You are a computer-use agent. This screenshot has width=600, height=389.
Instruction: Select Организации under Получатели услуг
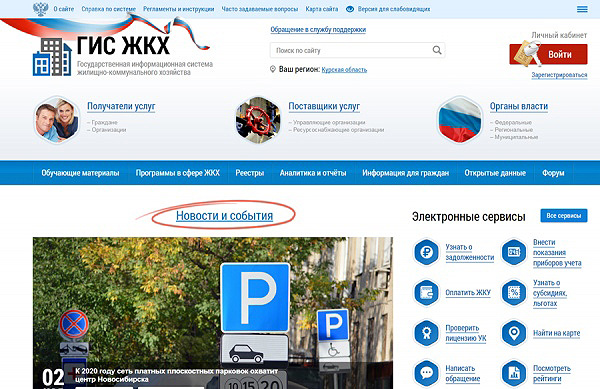[108, 130]
